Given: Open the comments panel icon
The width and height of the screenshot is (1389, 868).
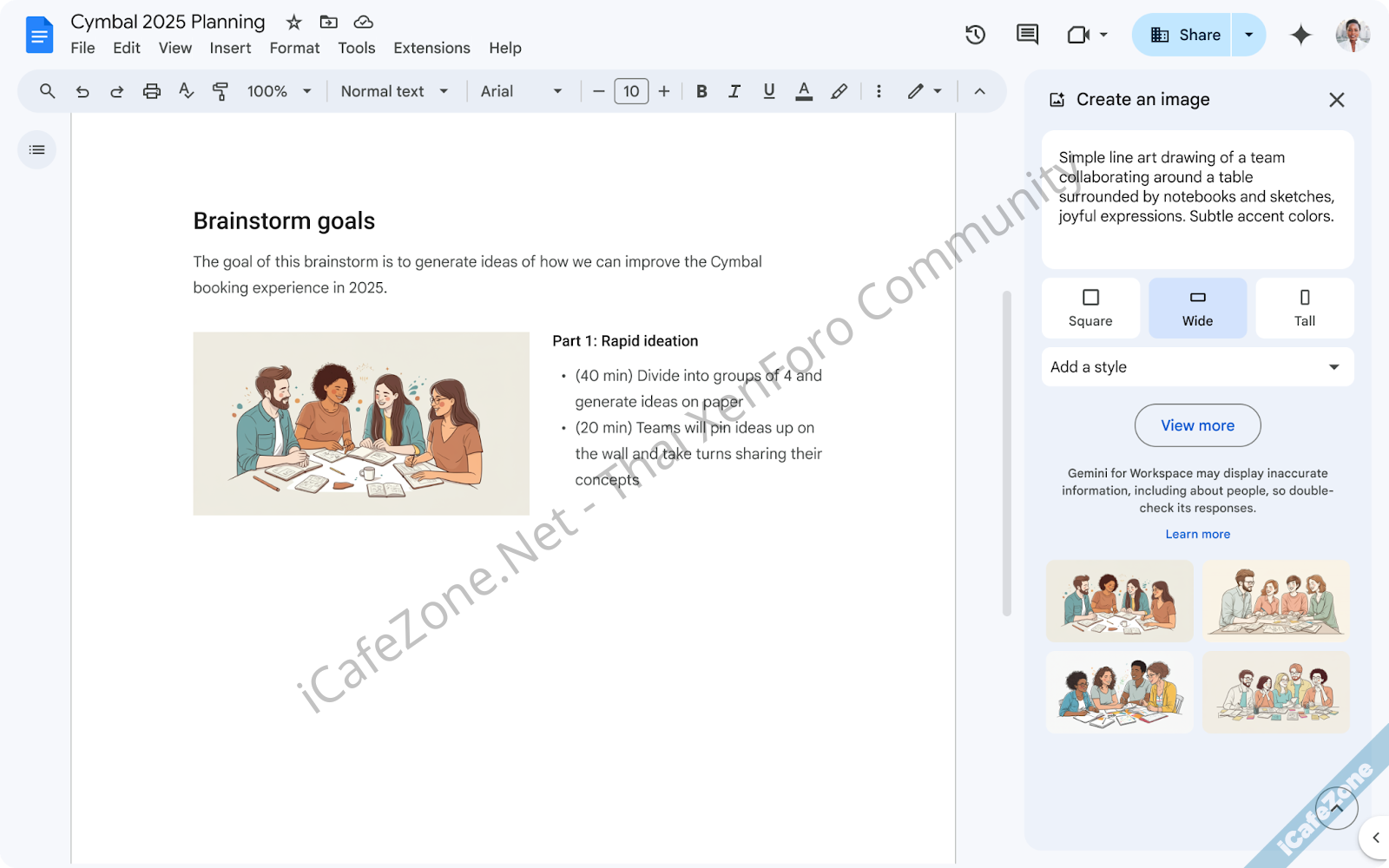Looking at the screenshot, I should tap(1027, 35).
